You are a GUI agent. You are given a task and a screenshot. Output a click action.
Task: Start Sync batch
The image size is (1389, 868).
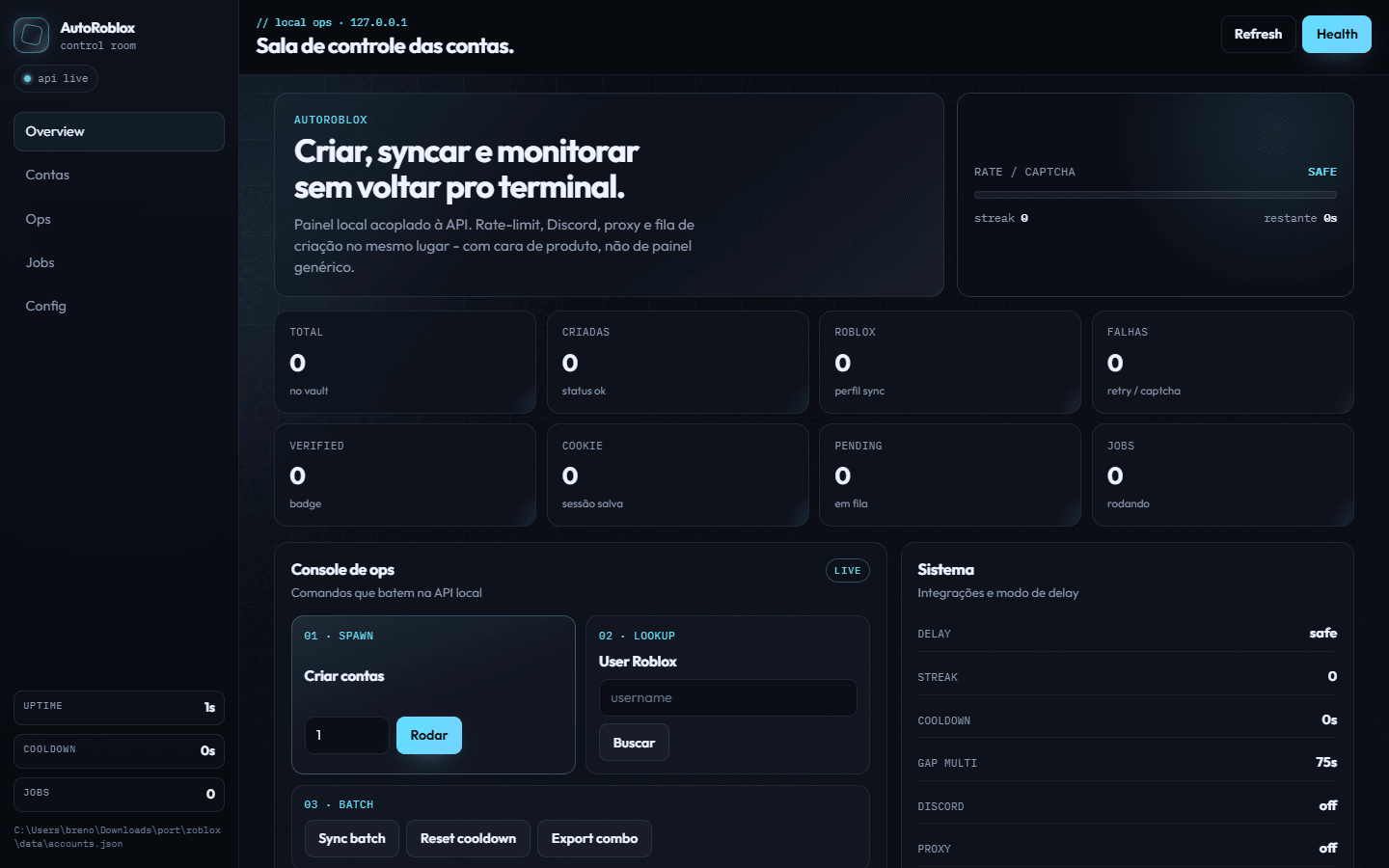tap(352, 838)
